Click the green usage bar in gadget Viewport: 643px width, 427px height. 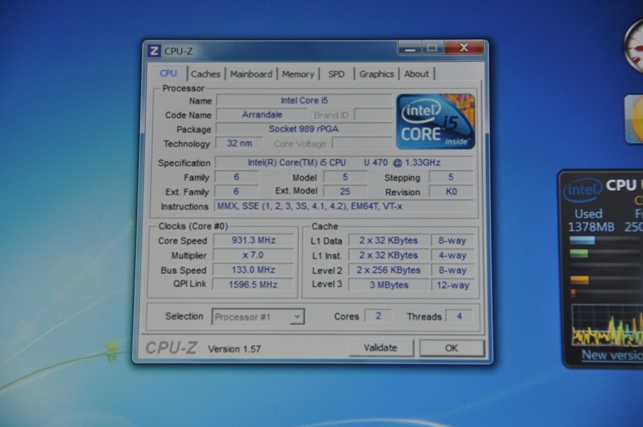coord(579,254)
